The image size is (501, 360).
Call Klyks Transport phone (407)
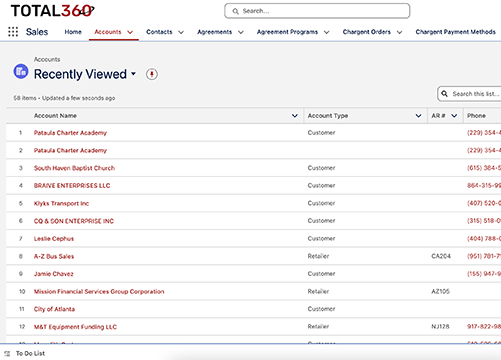click(x=484, y=203)
